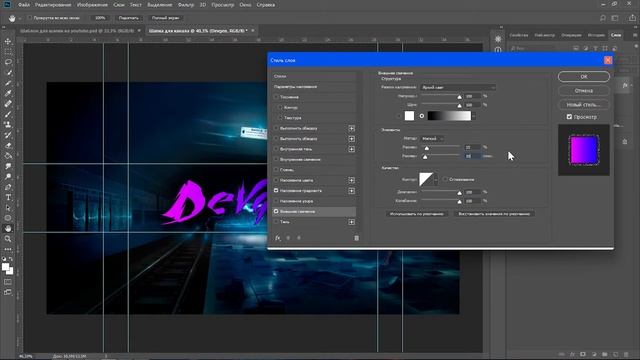Add another Внутренняя тень effect with plus
The width and height of the screenshot is (640, 360).
click(351, 149)
